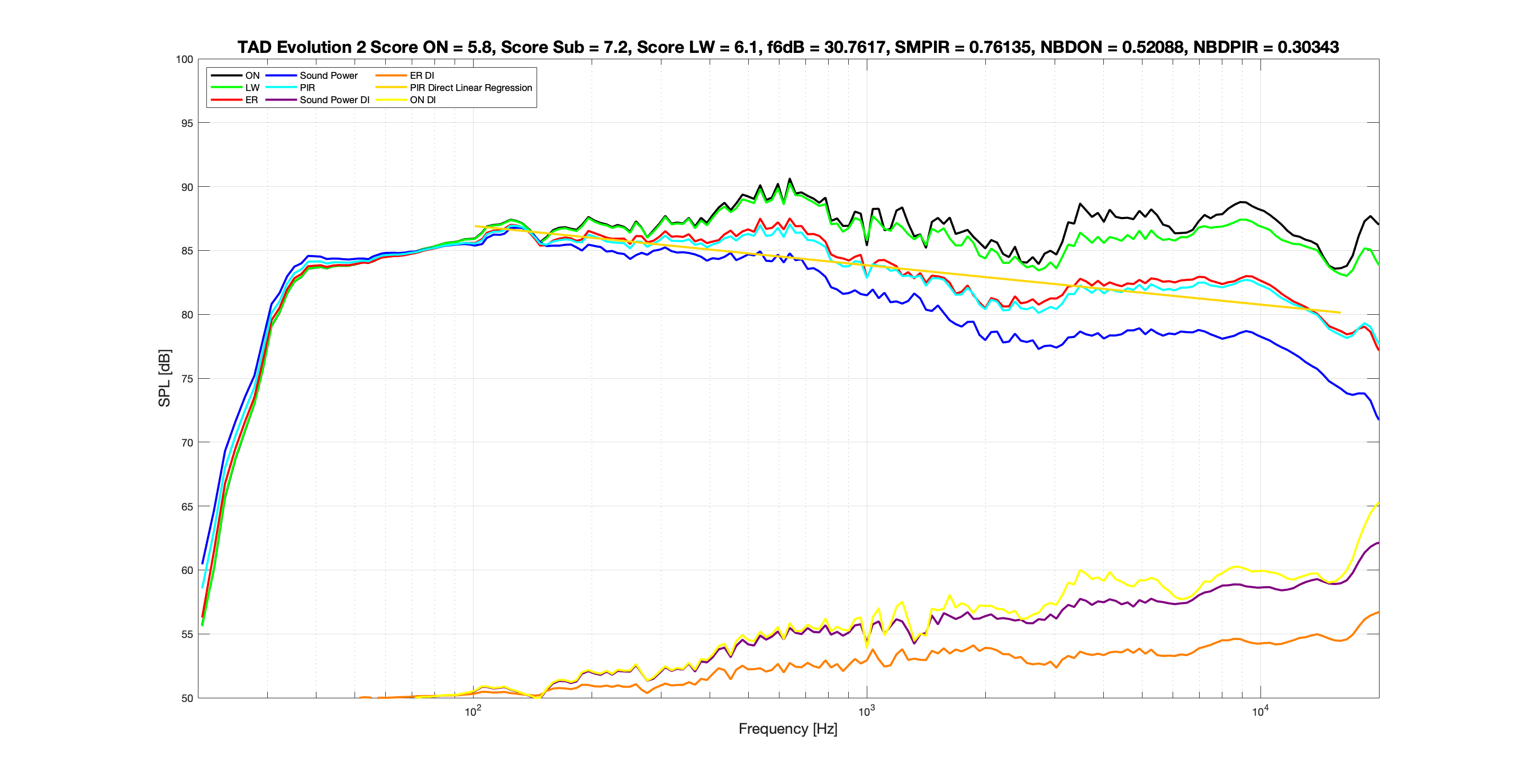
Task: Click the Frequency [Hz] axis label
Action: tap(788, 729)
